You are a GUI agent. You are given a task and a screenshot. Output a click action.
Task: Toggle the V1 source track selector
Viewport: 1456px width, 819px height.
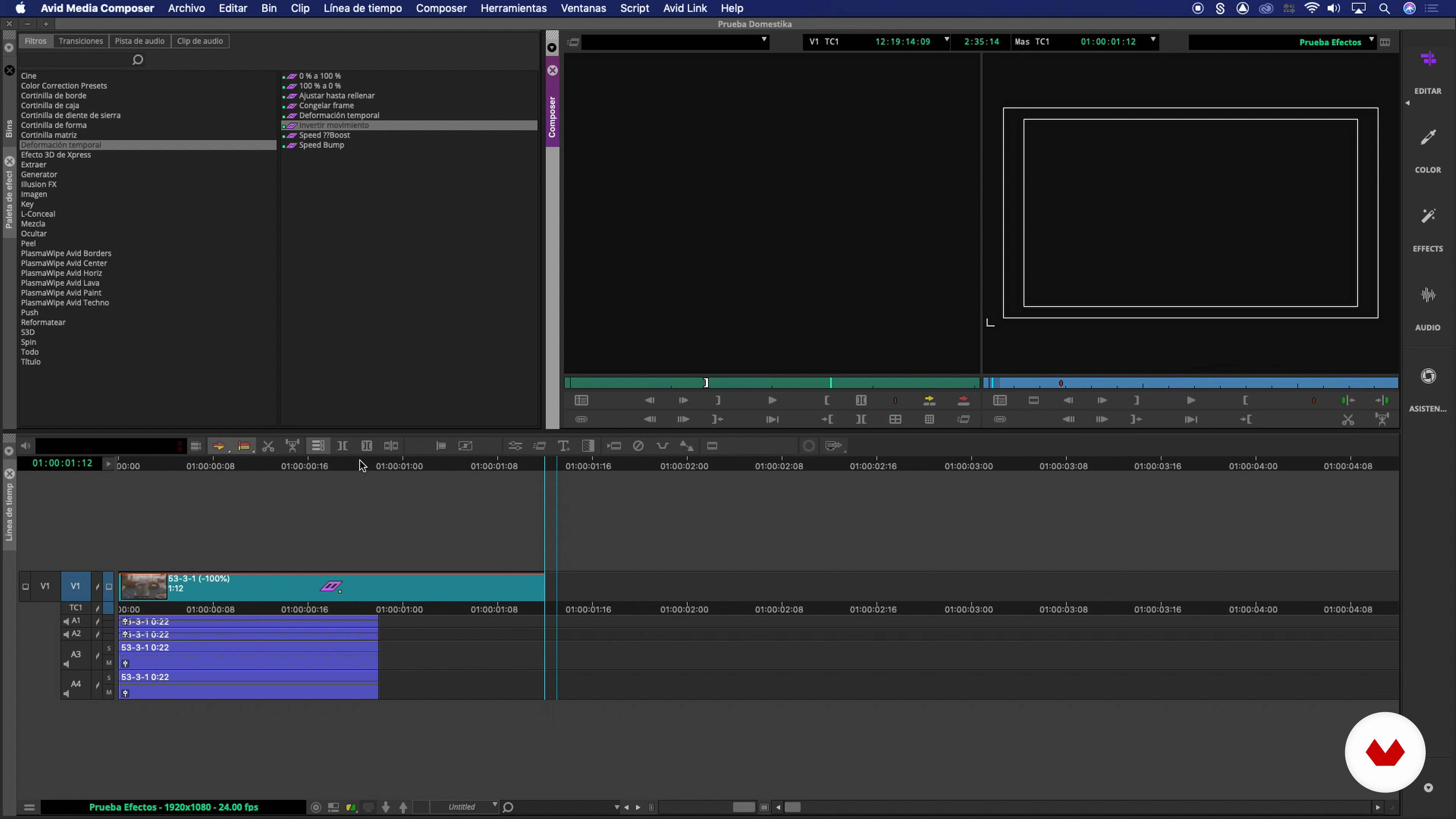pyautogui.click(x=45, y=586)
